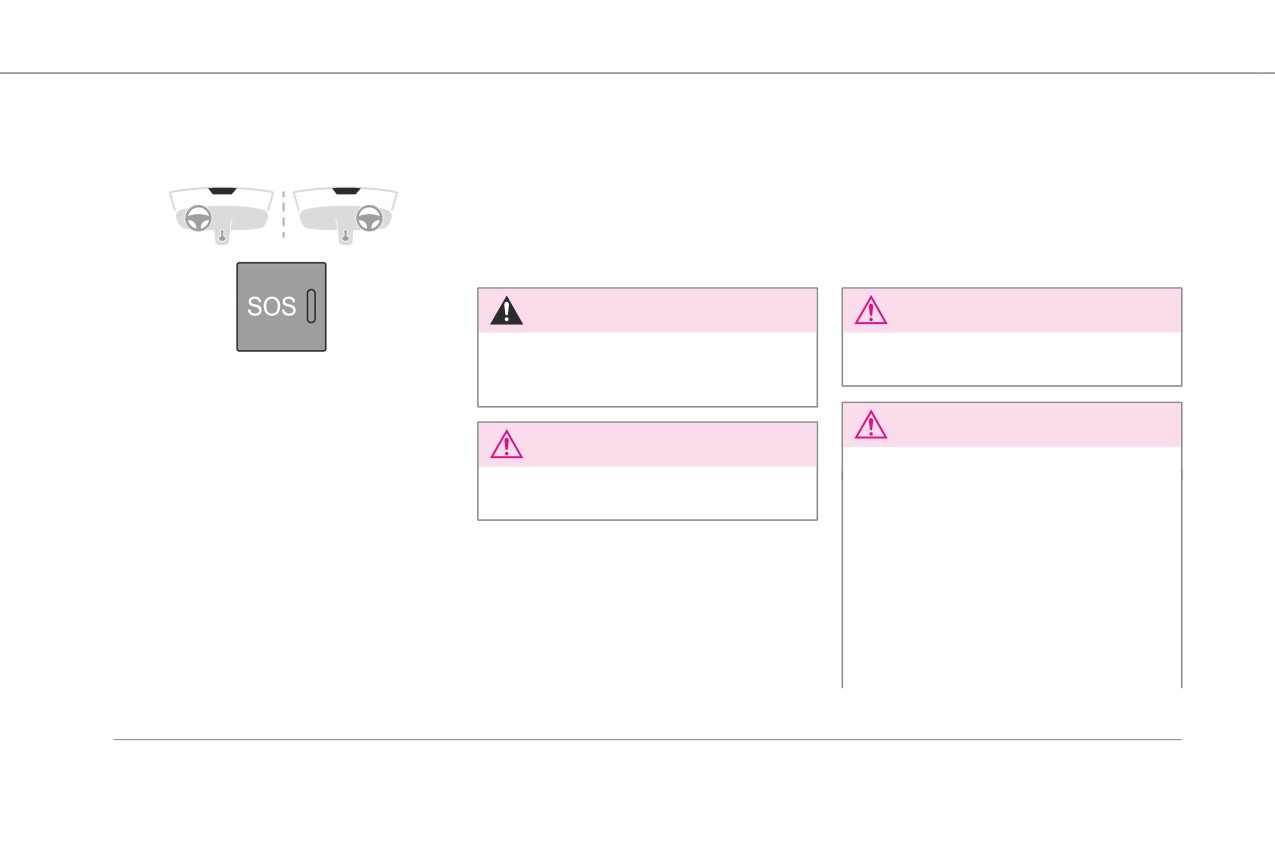
Task: Click the gear lever in left-hand-drive diagram
Action: 222,236
